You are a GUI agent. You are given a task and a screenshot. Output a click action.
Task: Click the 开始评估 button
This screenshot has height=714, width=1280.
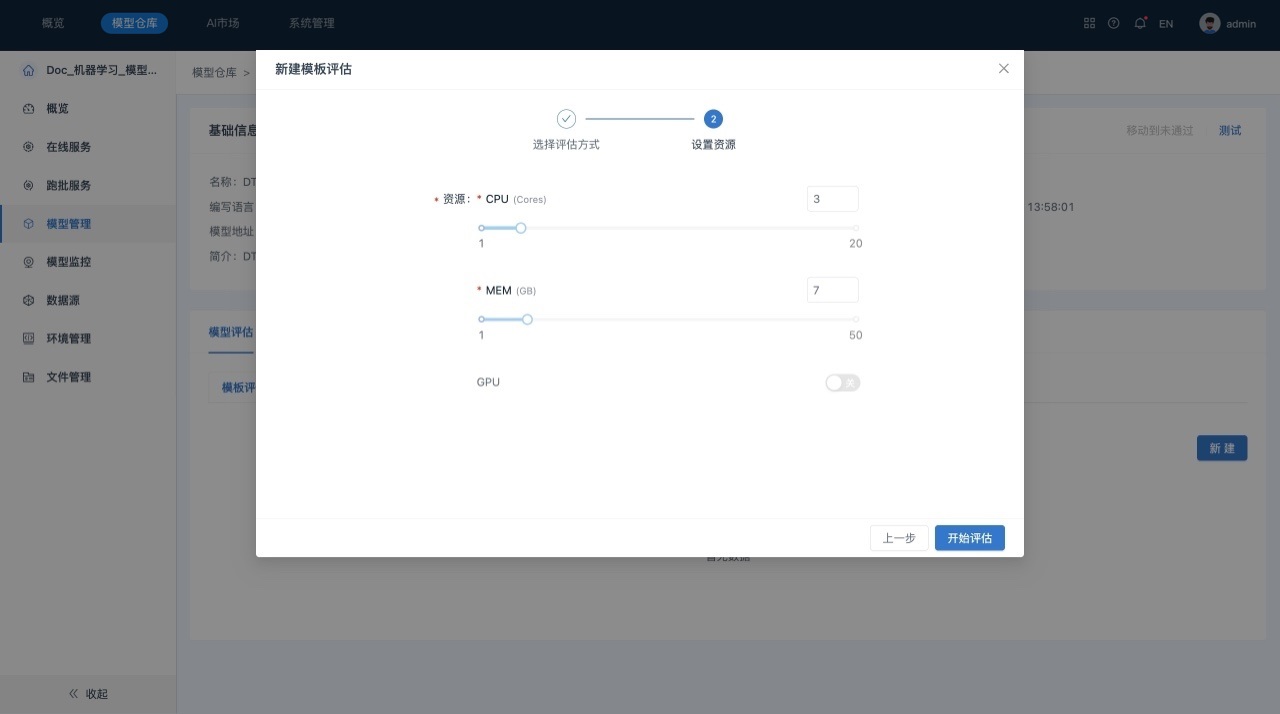click(x=969, y=538)
